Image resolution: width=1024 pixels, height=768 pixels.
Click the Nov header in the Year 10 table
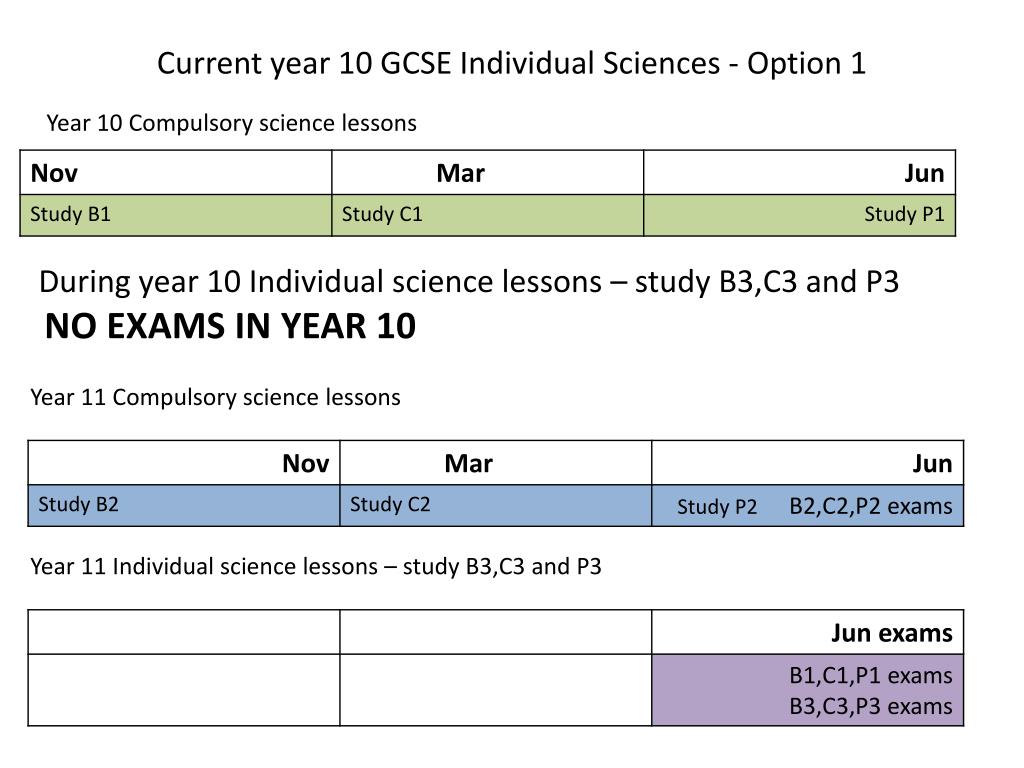pos(54,173)
